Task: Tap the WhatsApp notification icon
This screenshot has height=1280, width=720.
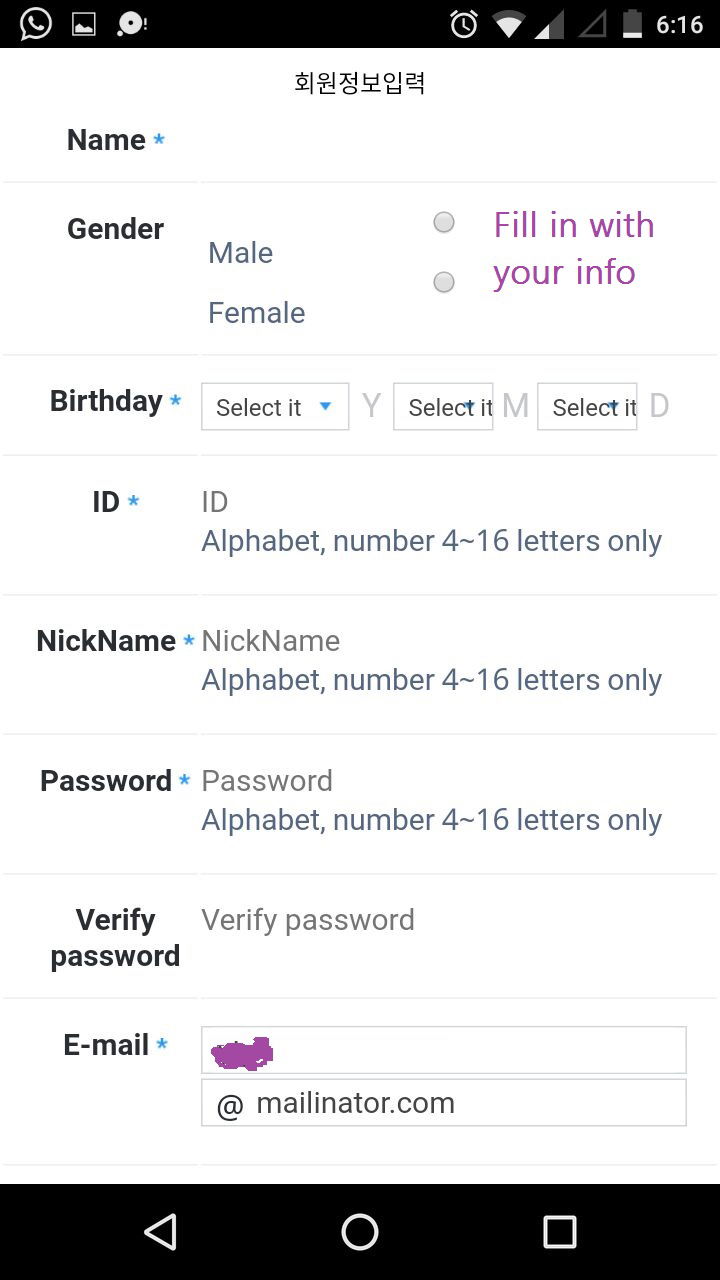Action: pos(36,23)
